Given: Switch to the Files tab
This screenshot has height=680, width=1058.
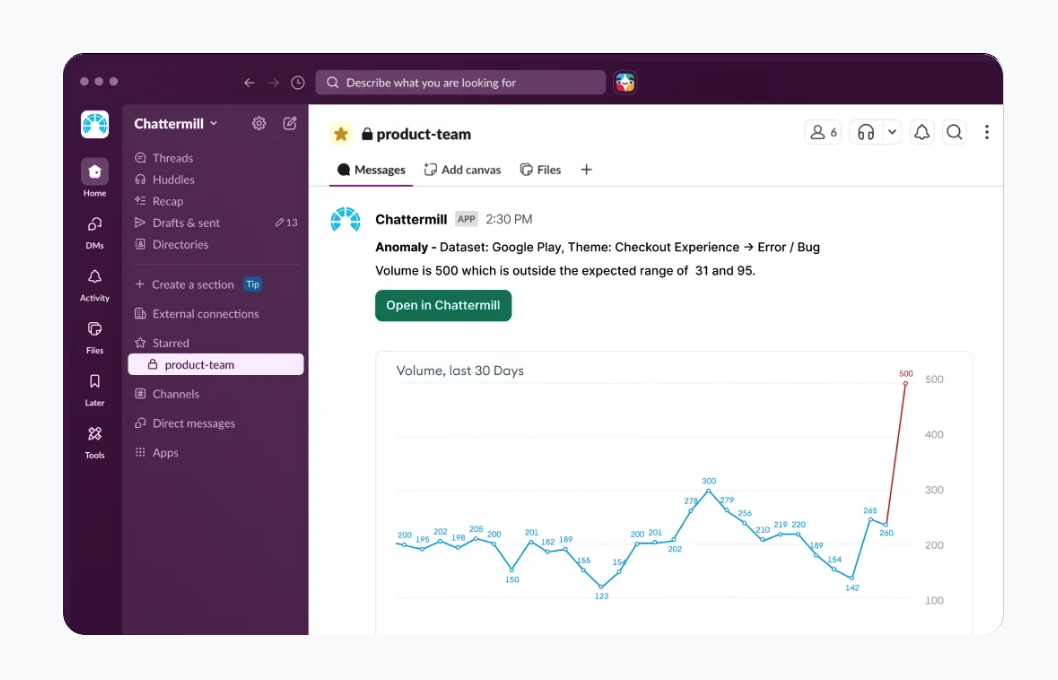Looking at the screenshot, I should (540, 170).
